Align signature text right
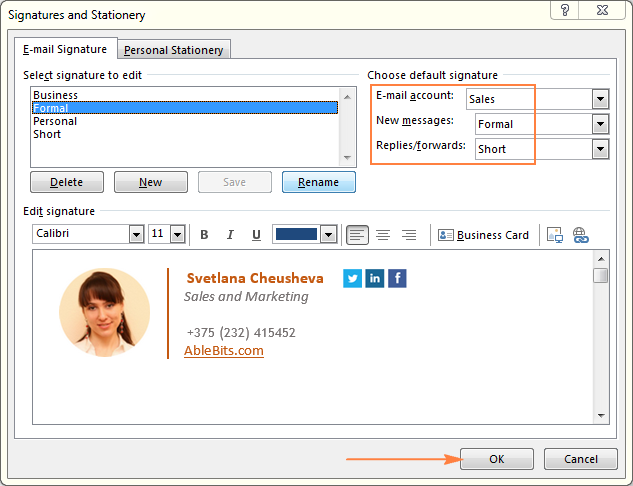Screen dimensions: 633x486 408,235
